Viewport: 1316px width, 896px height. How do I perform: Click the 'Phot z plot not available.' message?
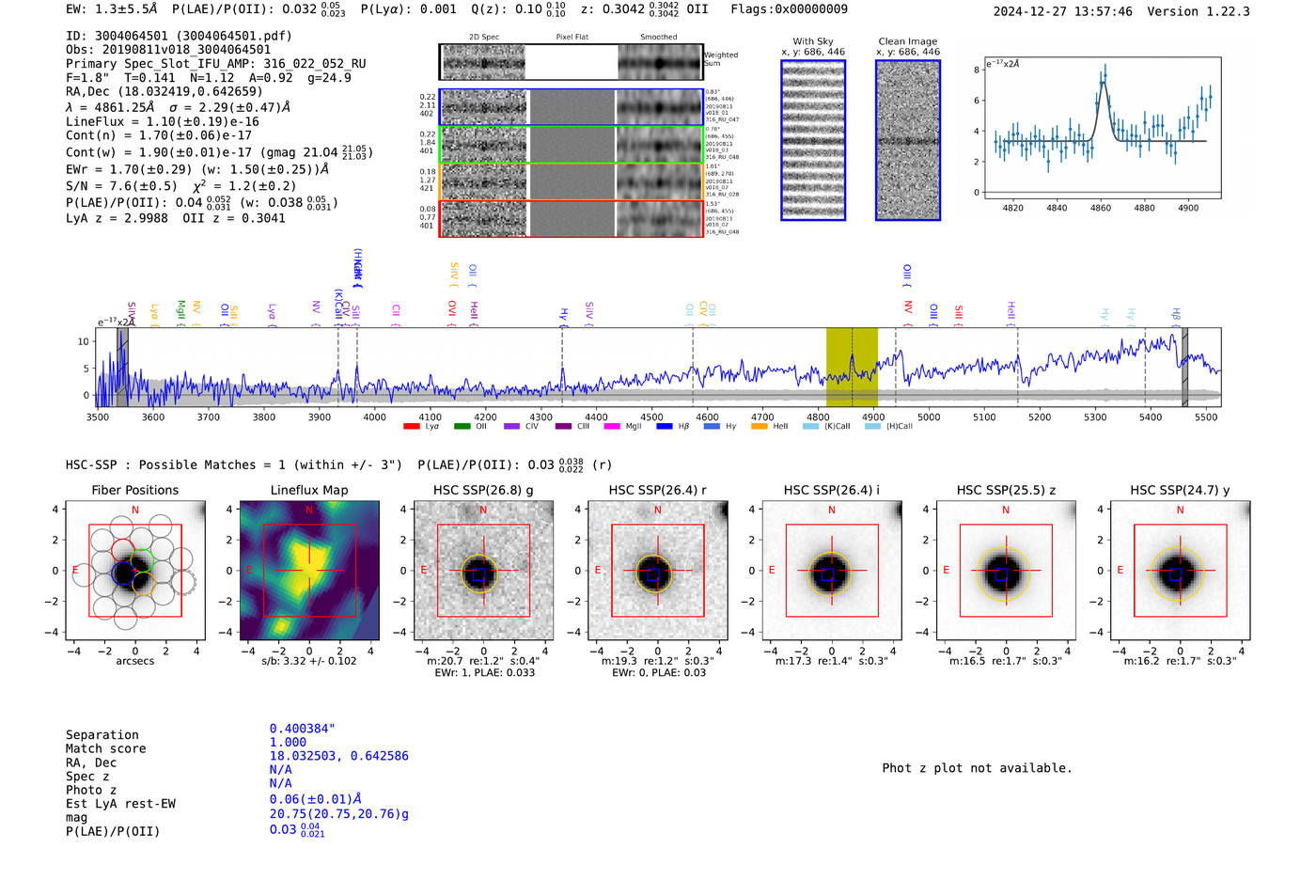coord(977,768)
